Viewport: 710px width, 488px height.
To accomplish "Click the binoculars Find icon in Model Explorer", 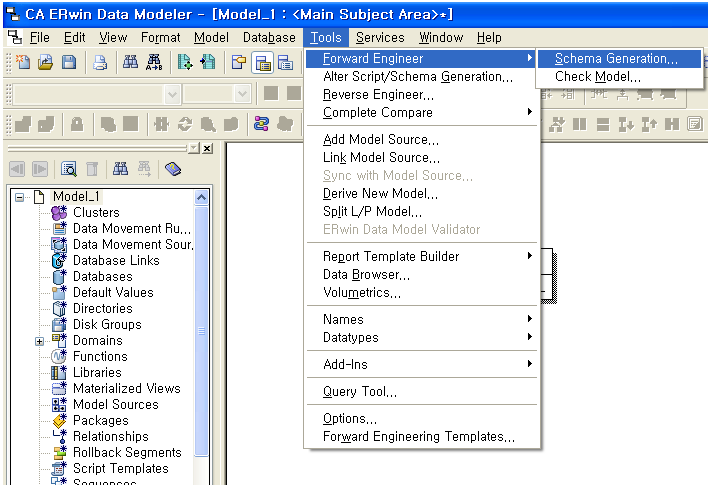I will tap(120, 169).
